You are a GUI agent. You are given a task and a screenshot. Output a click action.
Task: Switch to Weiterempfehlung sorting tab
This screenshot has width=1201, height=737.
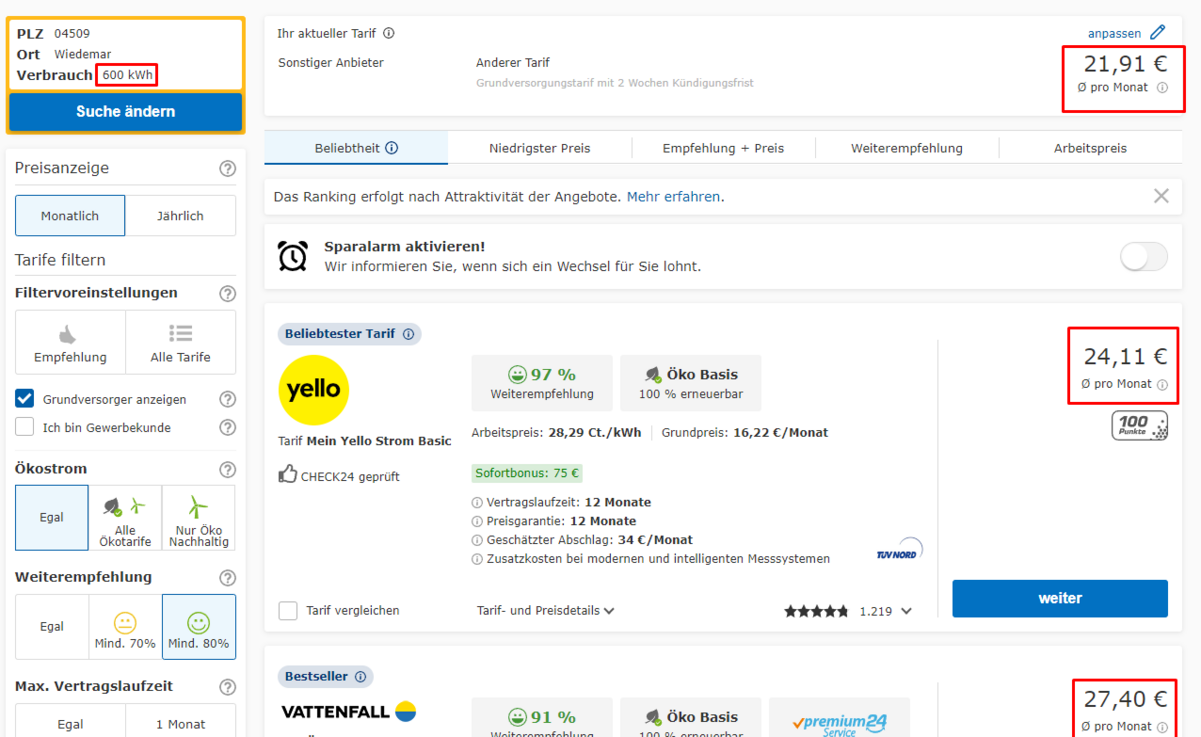907,148
